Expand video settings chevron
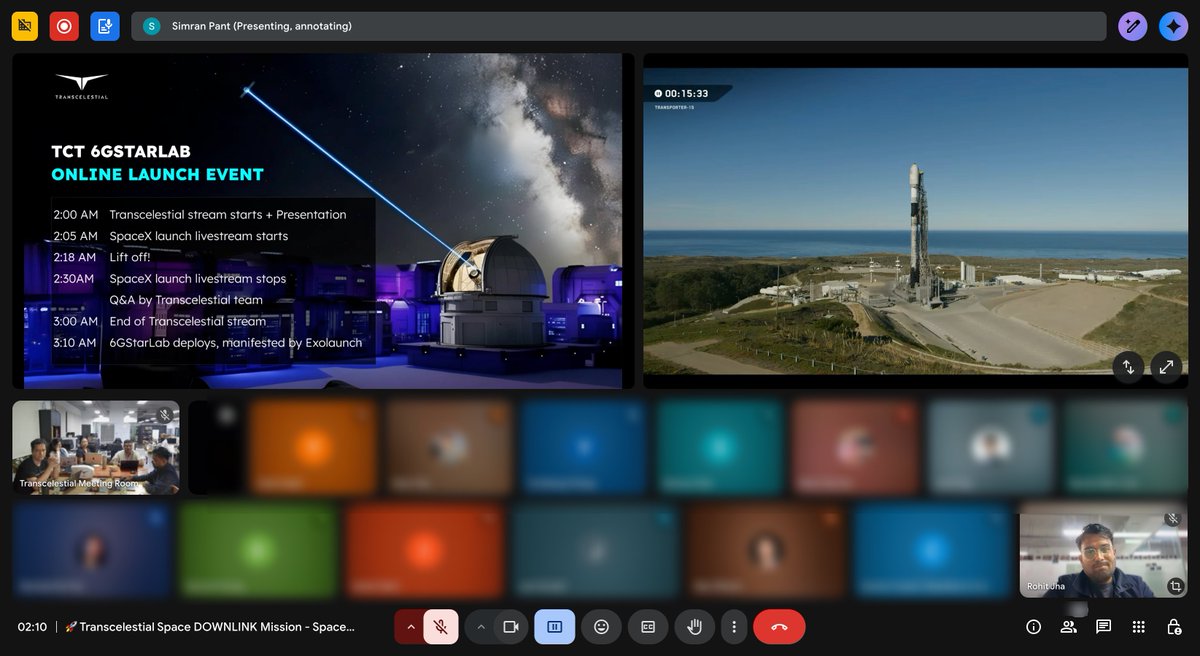 (480, 627)
